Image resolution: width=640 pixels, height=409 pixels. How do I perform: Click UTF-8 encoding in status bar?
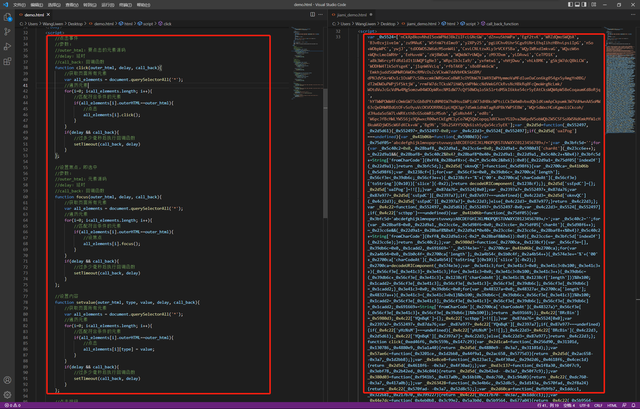pos(585,405)
